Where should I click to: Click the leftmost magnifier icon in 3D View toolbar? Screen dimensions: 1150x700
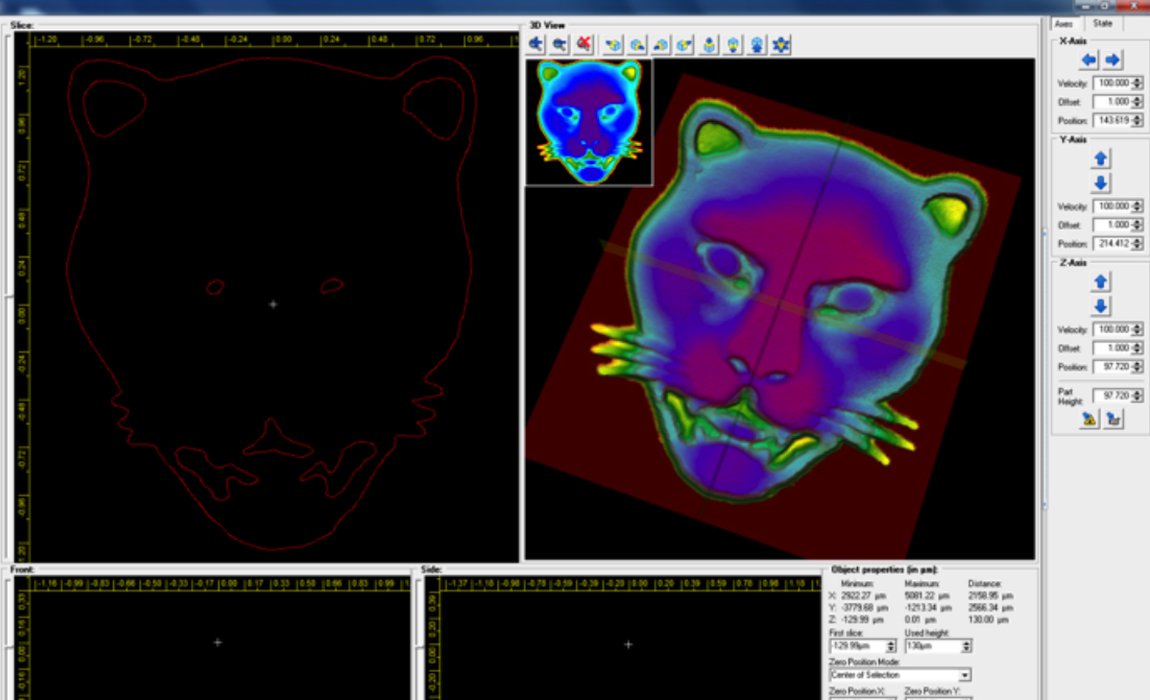[536, 44]
